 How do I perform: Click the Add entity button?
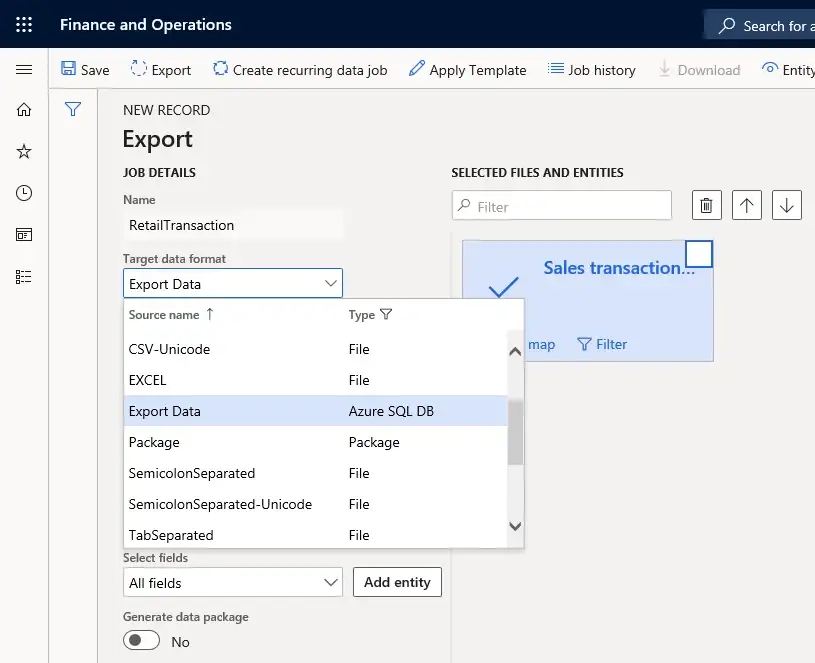[x=398, y=582]
